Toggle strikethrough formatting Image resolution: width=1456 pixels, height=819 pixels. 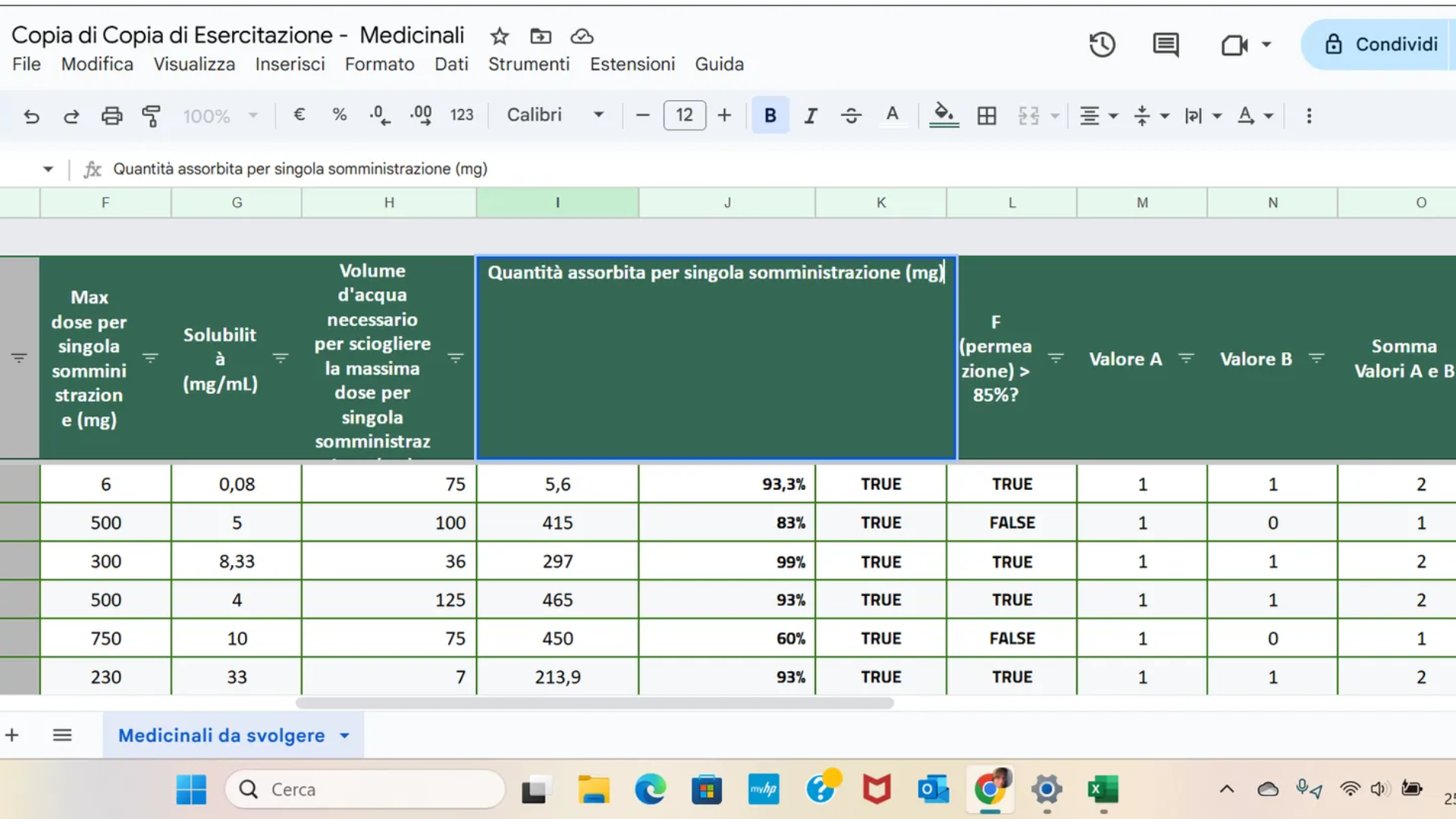point(851,115)
